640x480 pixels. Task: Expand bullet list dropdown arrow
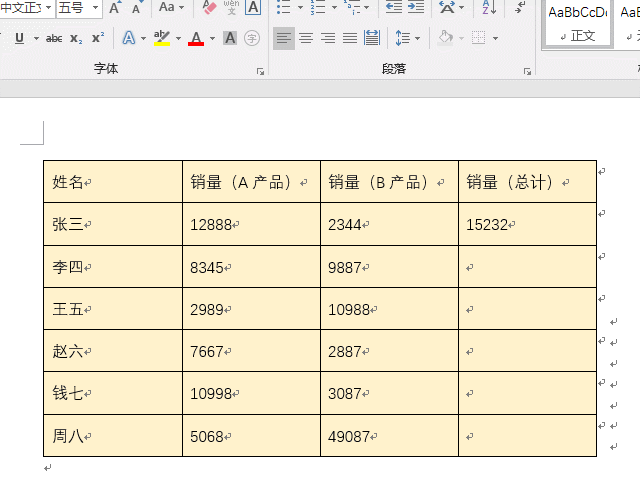pos(300,7)
